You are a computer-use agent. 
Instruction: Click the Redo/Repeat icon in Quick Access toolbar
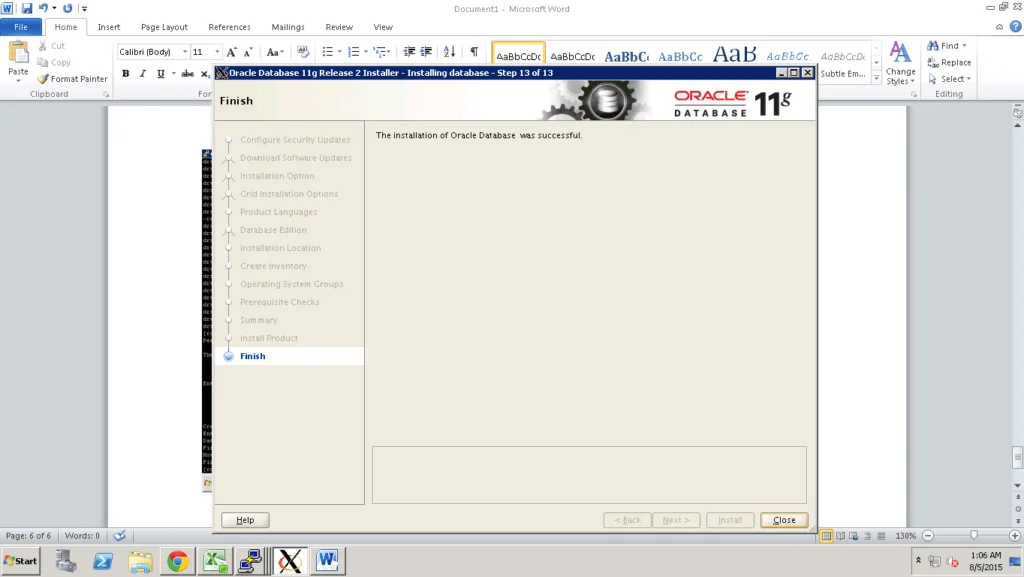67,8
